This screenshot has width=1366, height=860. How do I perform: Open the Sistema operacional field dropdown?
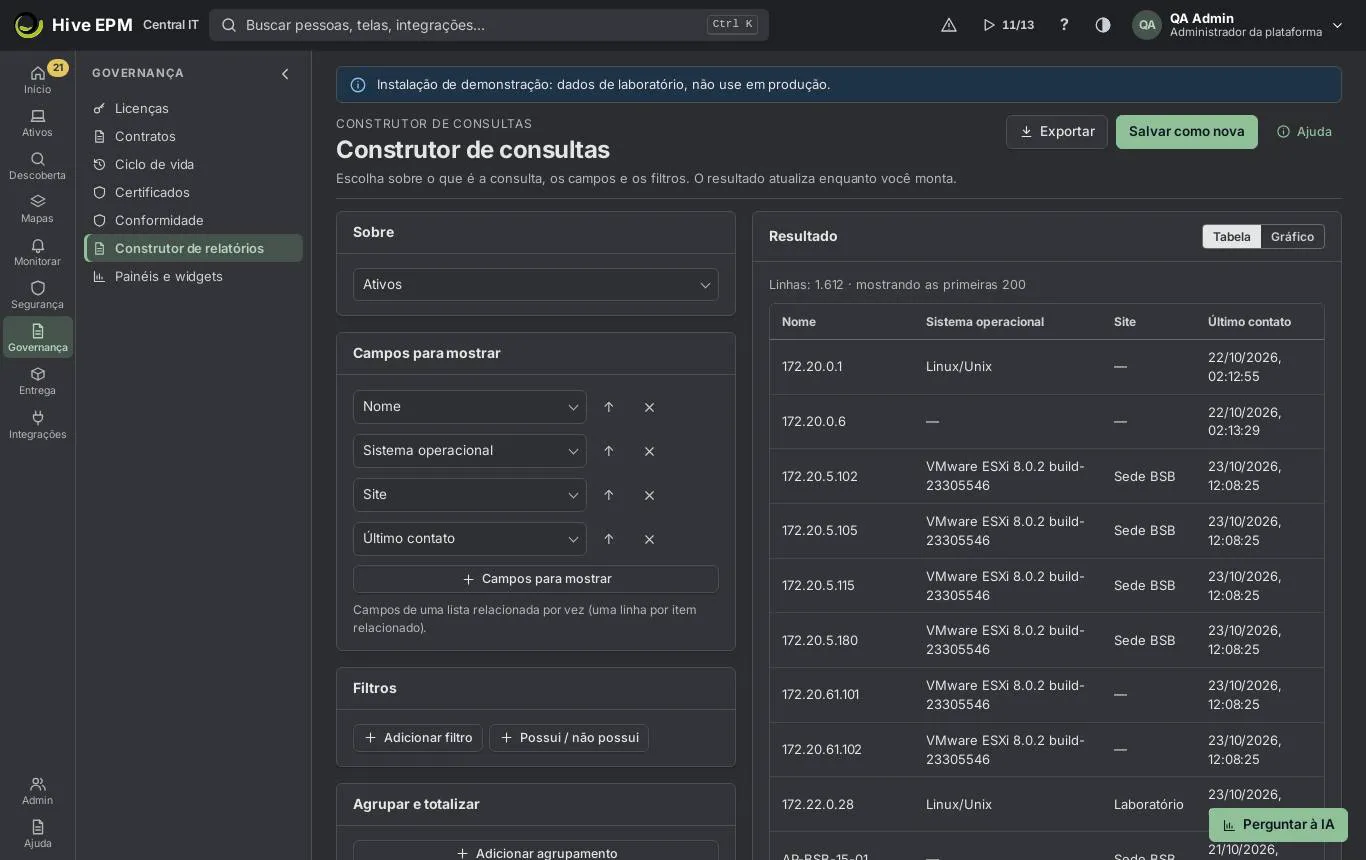click(x=470, y=451)
